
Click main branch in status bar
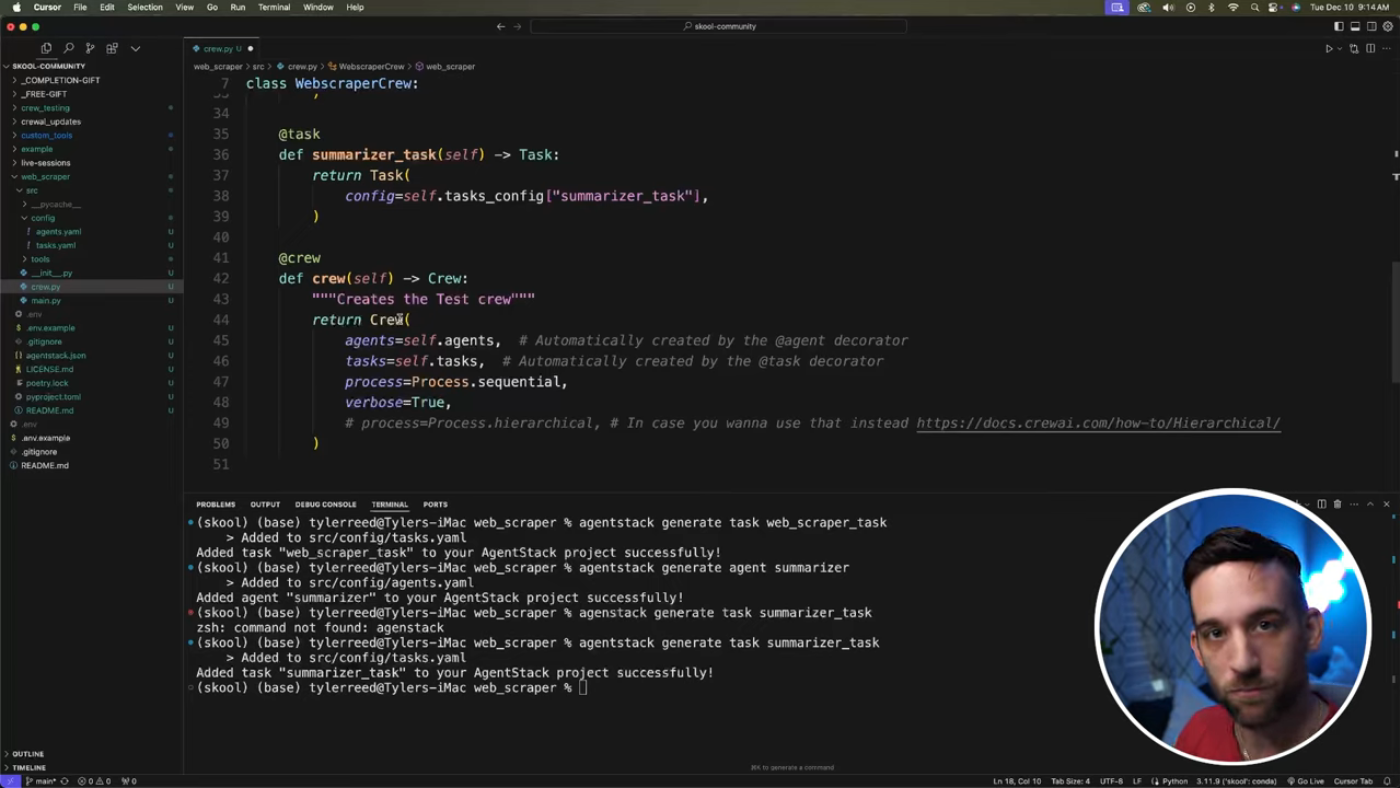(x=41, y=781)
